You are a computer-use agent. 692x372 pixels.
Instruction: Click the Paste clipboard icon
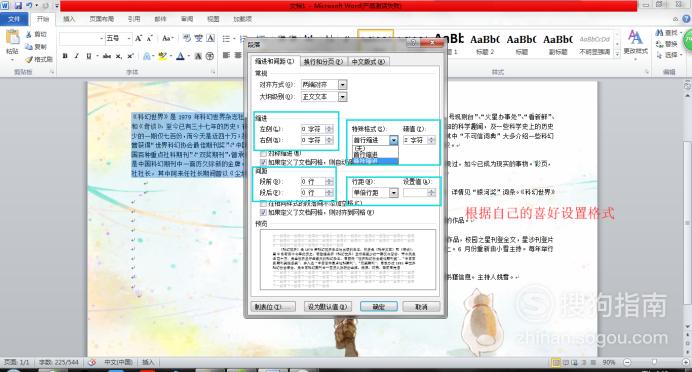point(12,43)
